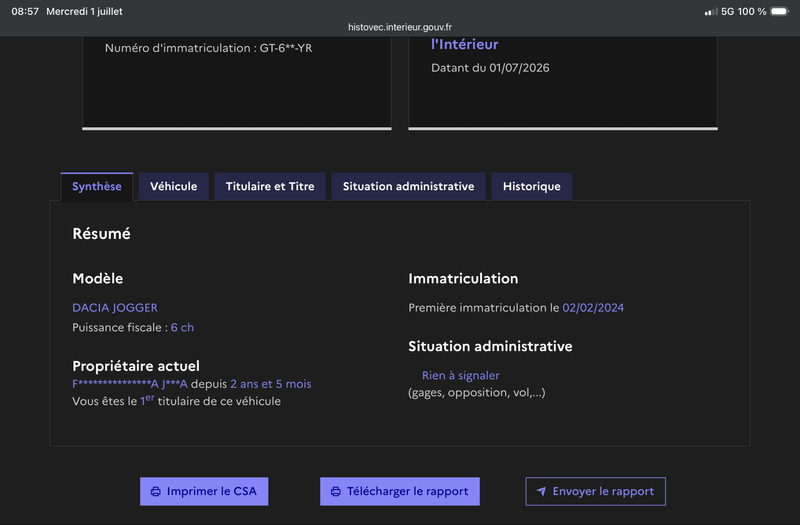This screenshot has height=525, width=800.
Task: Open the Véhicule tab
Action: point(173,186)
